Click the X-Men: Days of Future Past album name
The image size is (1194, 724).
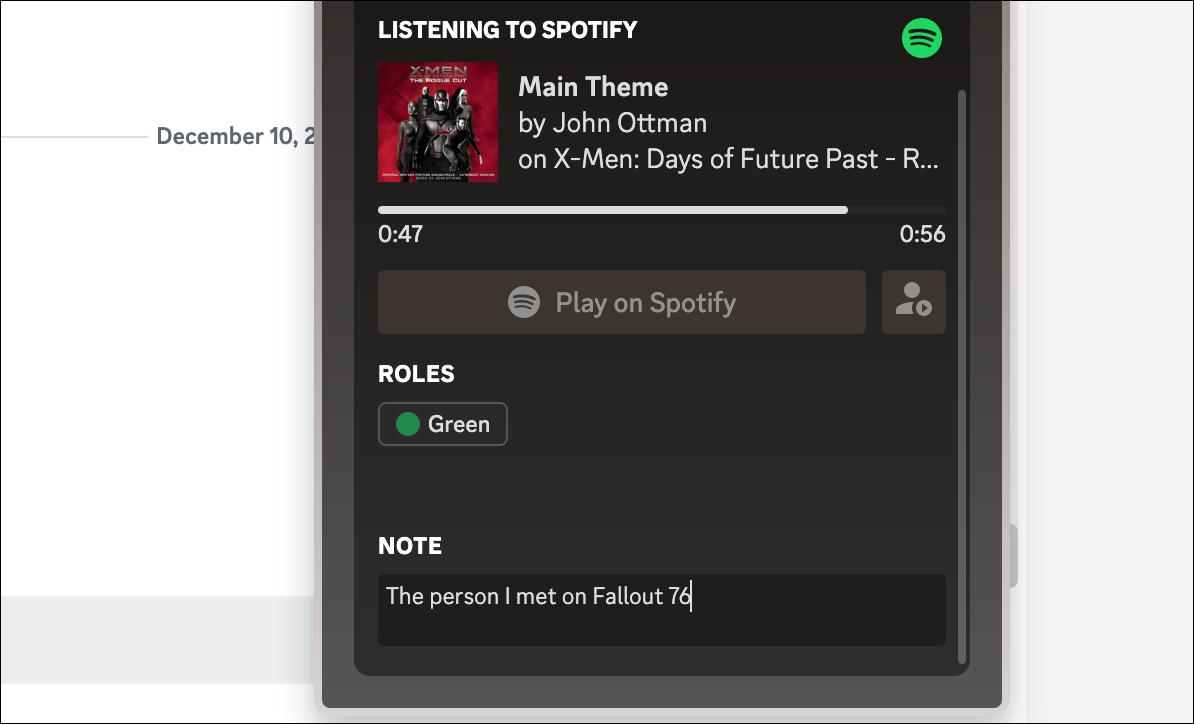745,158
